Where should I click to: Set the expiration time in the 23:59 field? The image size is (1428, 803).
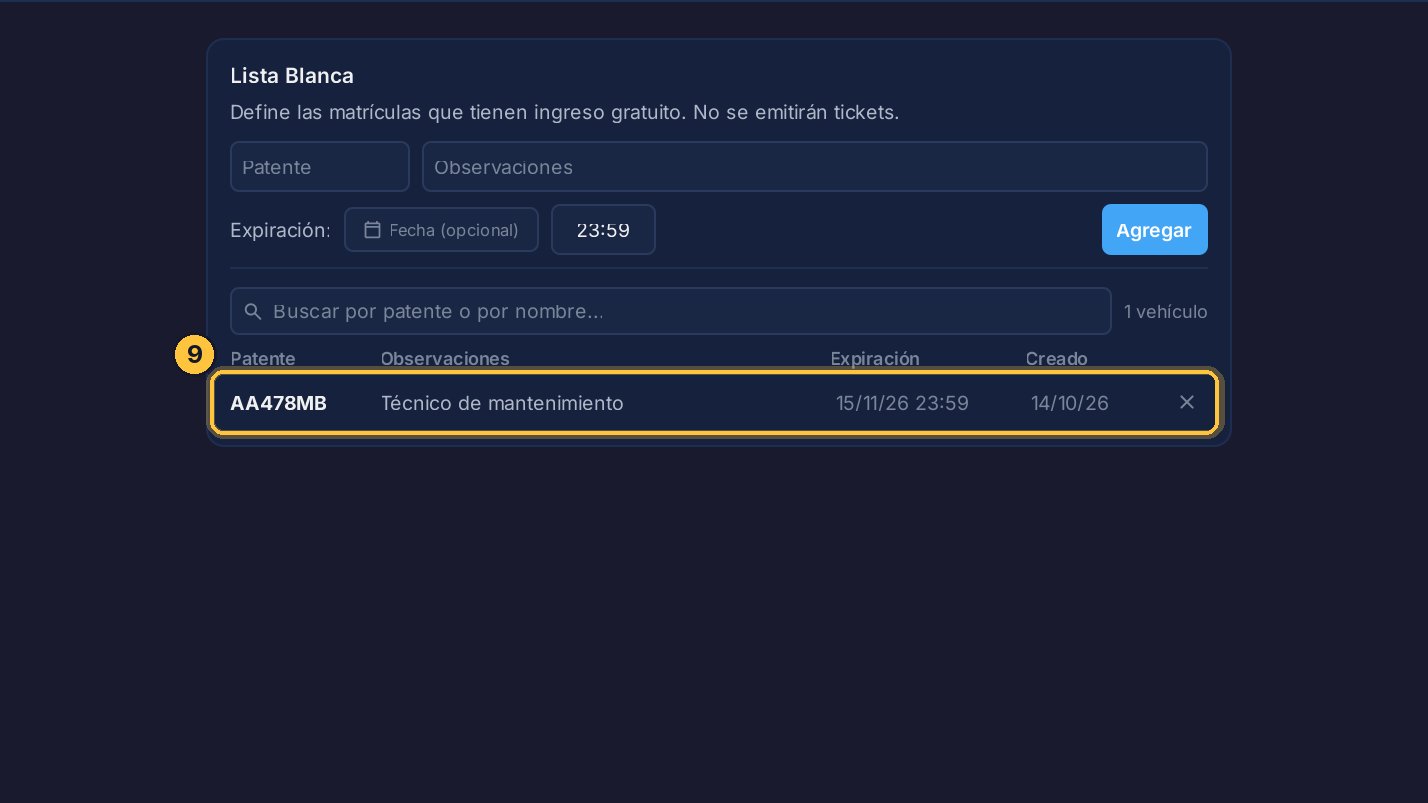pos(603,230)
